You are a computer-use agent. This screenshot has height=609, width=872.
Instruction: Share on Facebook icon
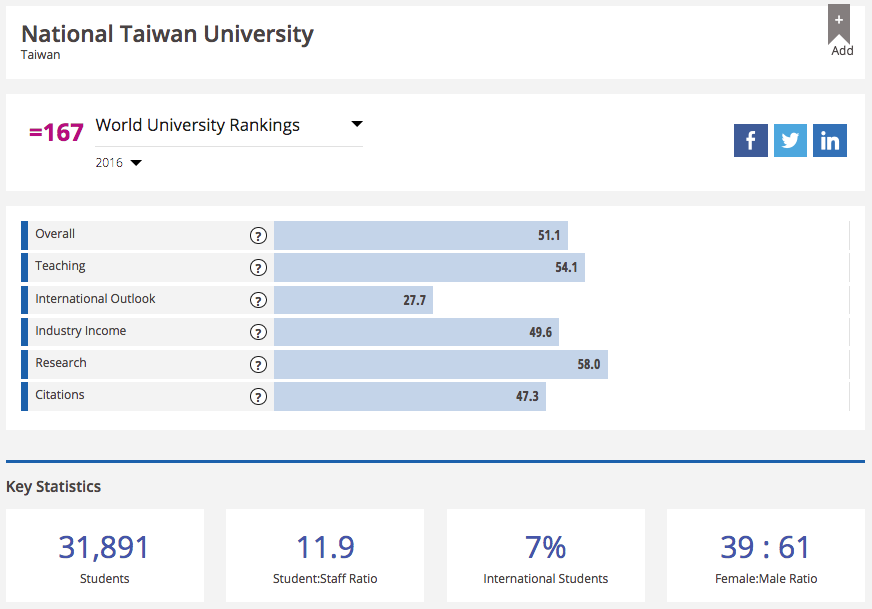click(x=750, y=140)
